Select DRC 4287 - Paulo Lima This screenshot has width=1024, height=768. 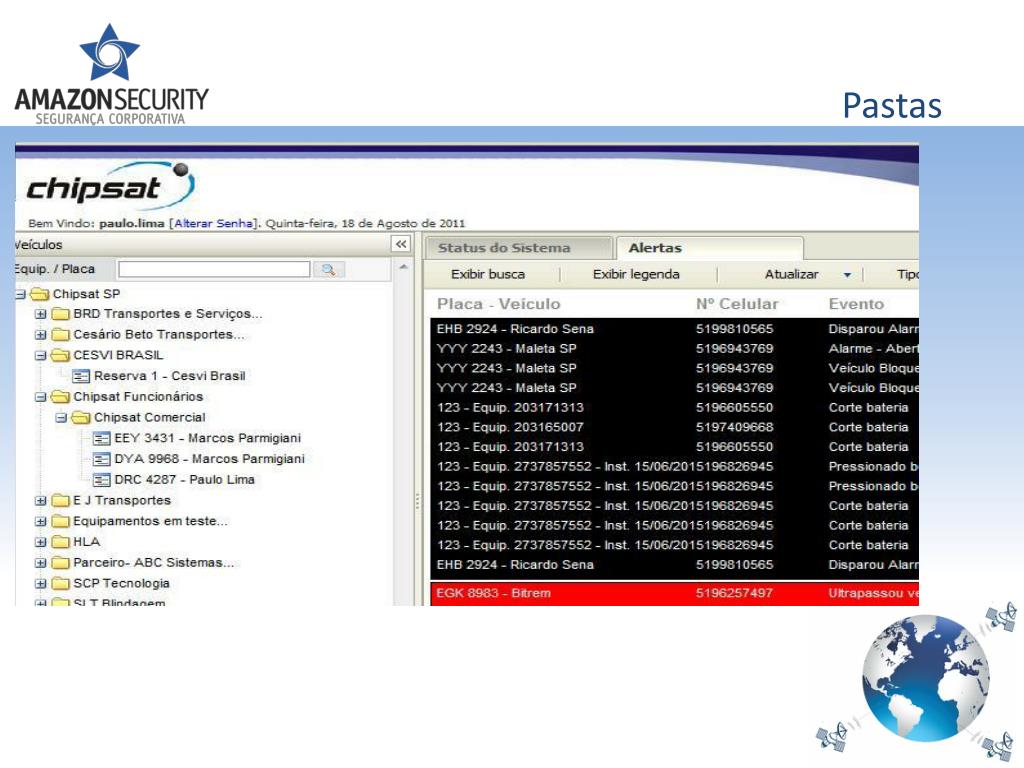point(184,480)
